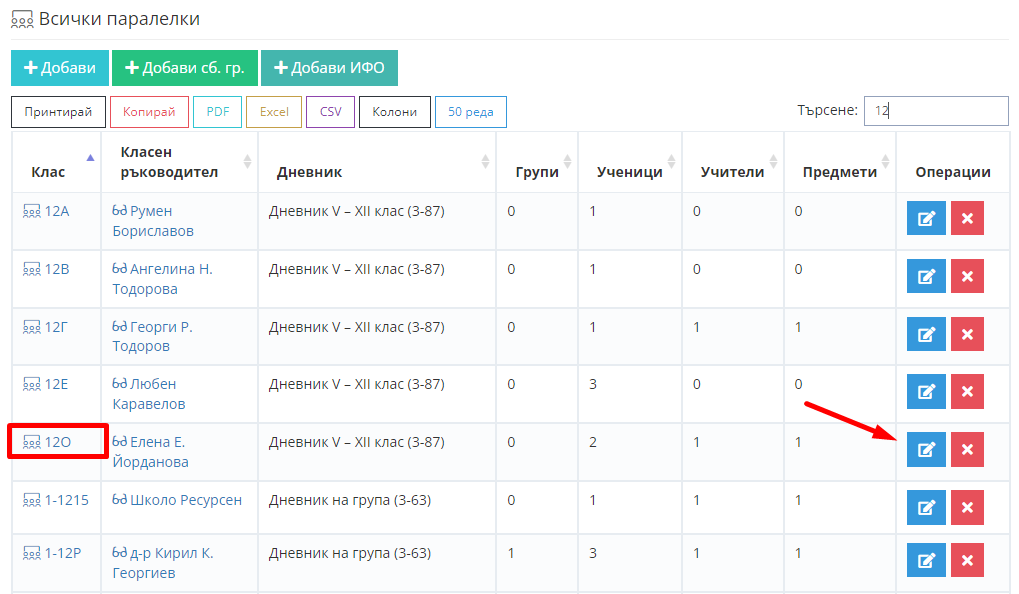
Task: Edit class 12В using pencil icon
Action: 926,277
